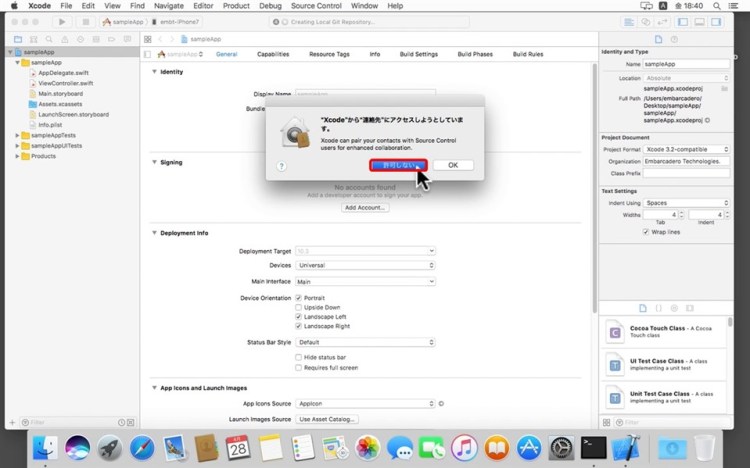Image resolution: width=750 pixels, height=468 pixels.
Task: Launch Siri from the Dock
Action: (77, 448)
